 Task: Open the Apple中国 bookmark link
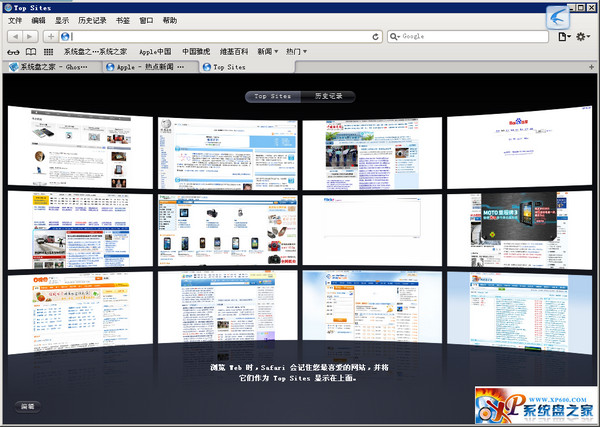(154, 51)
